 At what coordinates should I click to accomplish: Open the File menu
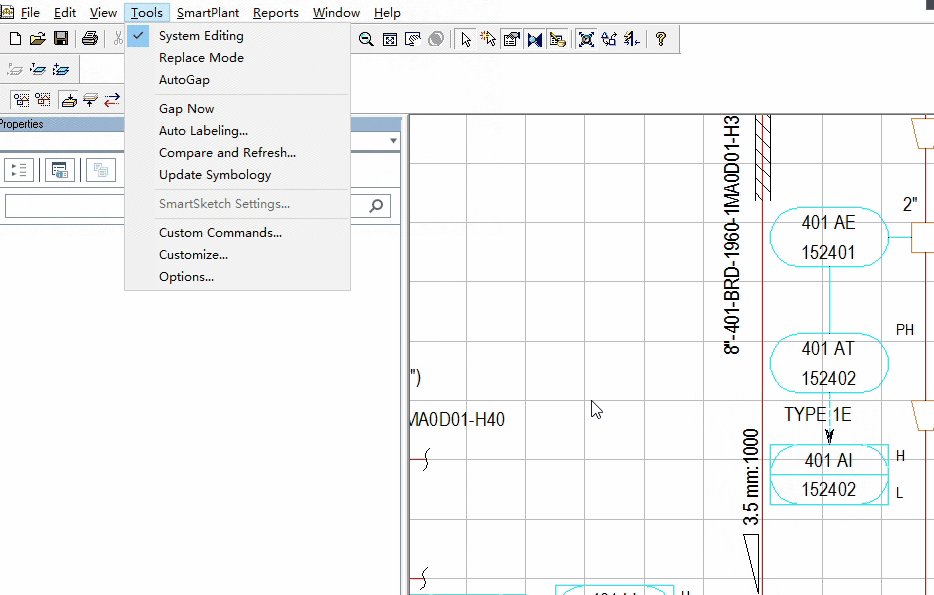click(30, 13)
